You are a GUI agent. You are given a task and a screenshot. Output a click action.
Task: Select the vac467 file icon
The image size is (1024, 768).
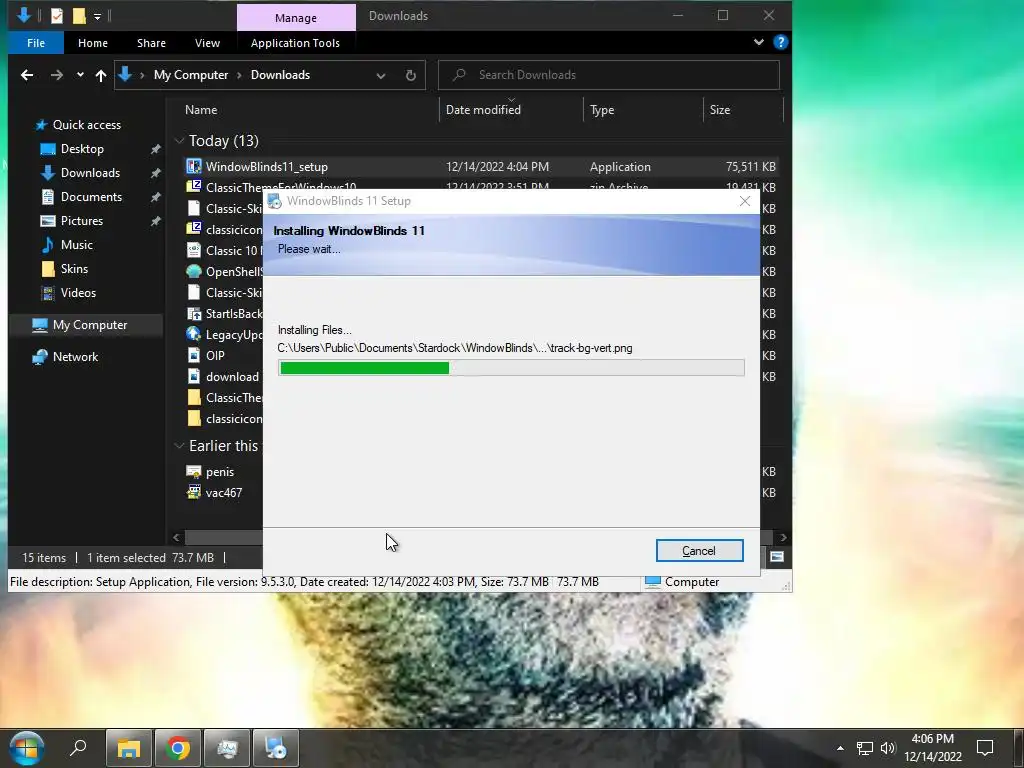[x=193, y=492]
